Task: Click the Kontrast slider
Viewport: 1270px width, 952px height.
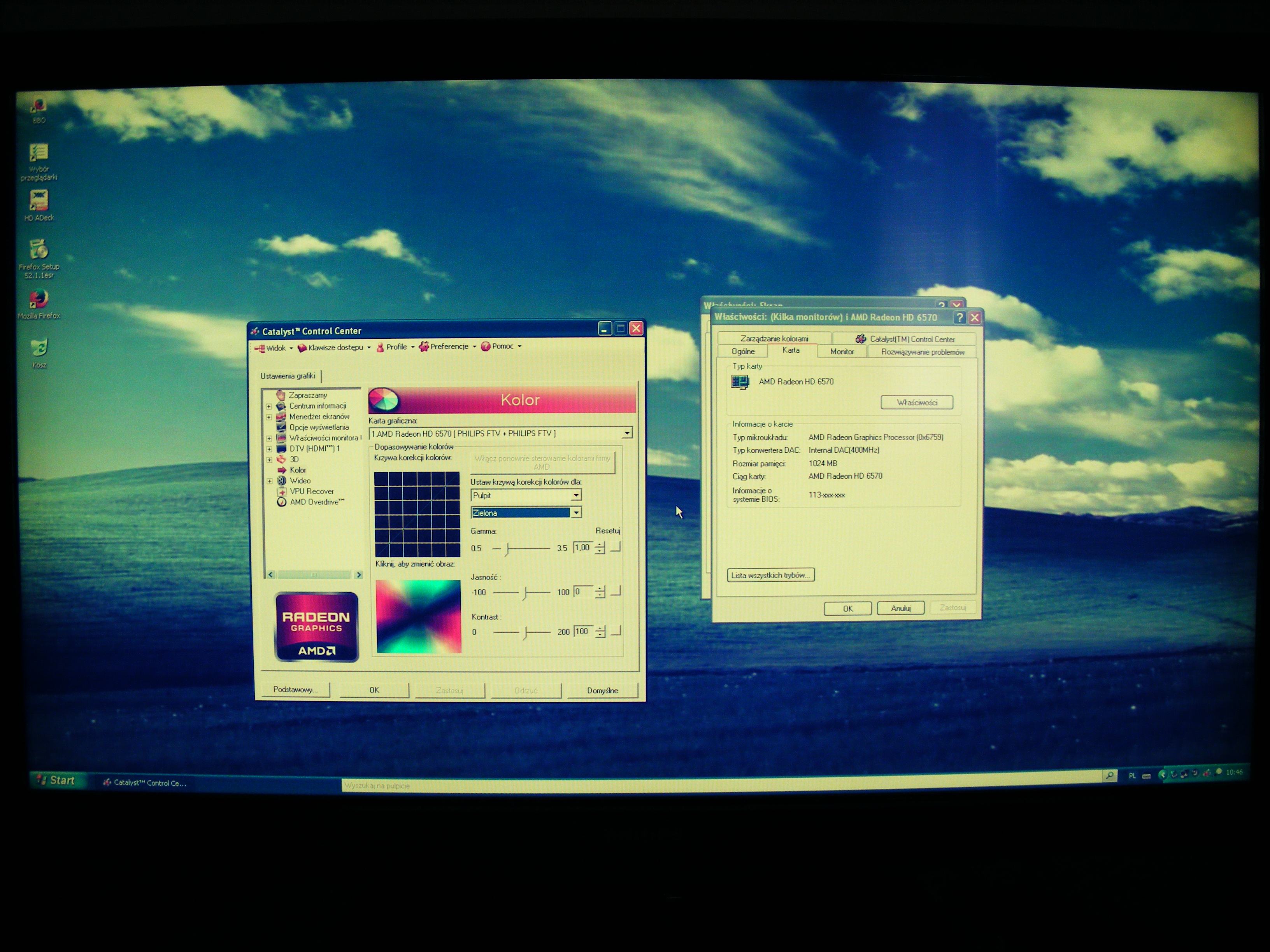Action: (x=522, y=632)
